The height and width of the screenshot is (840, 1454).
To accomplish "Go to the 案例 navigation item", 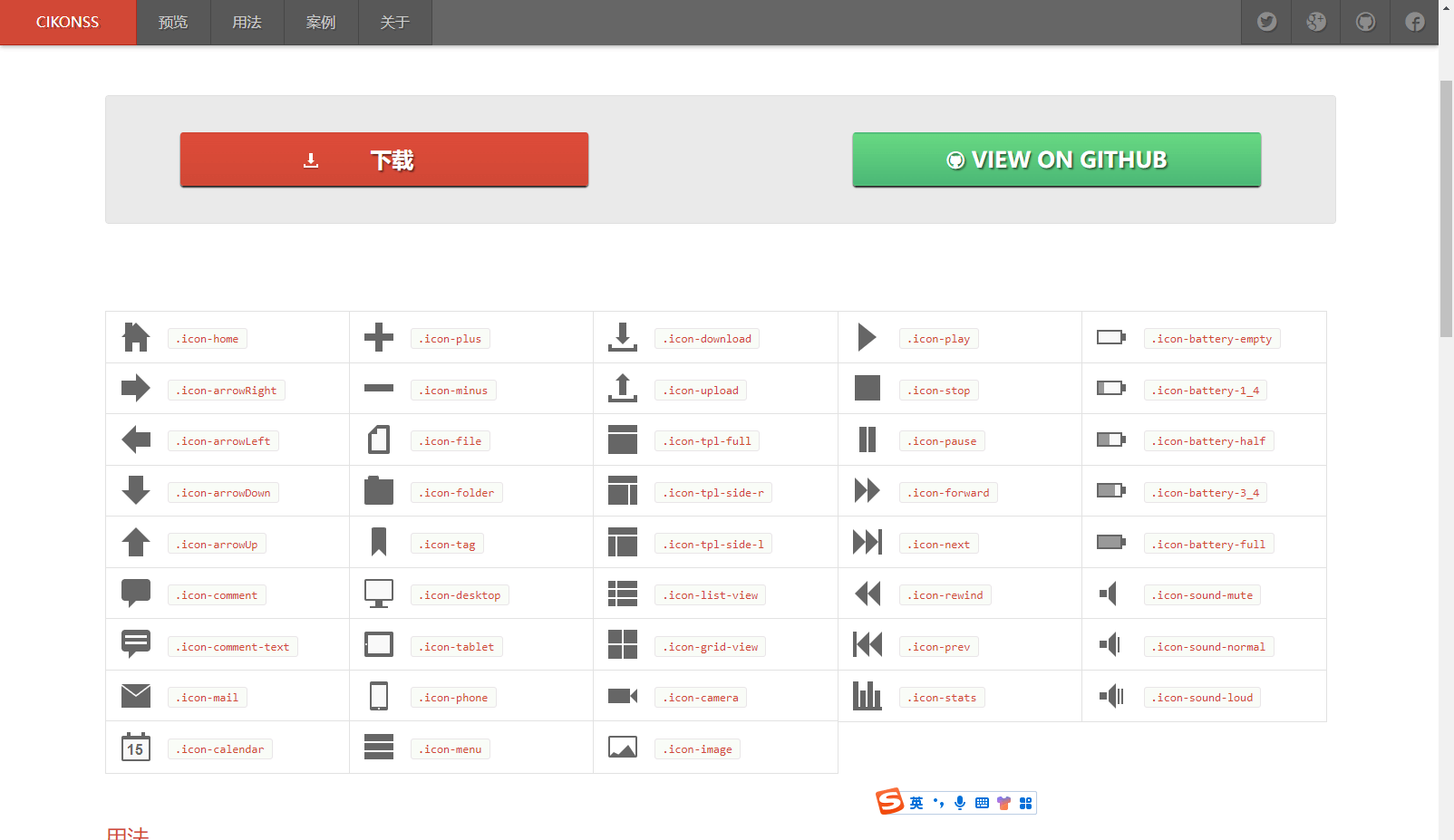I will [321, 22].
